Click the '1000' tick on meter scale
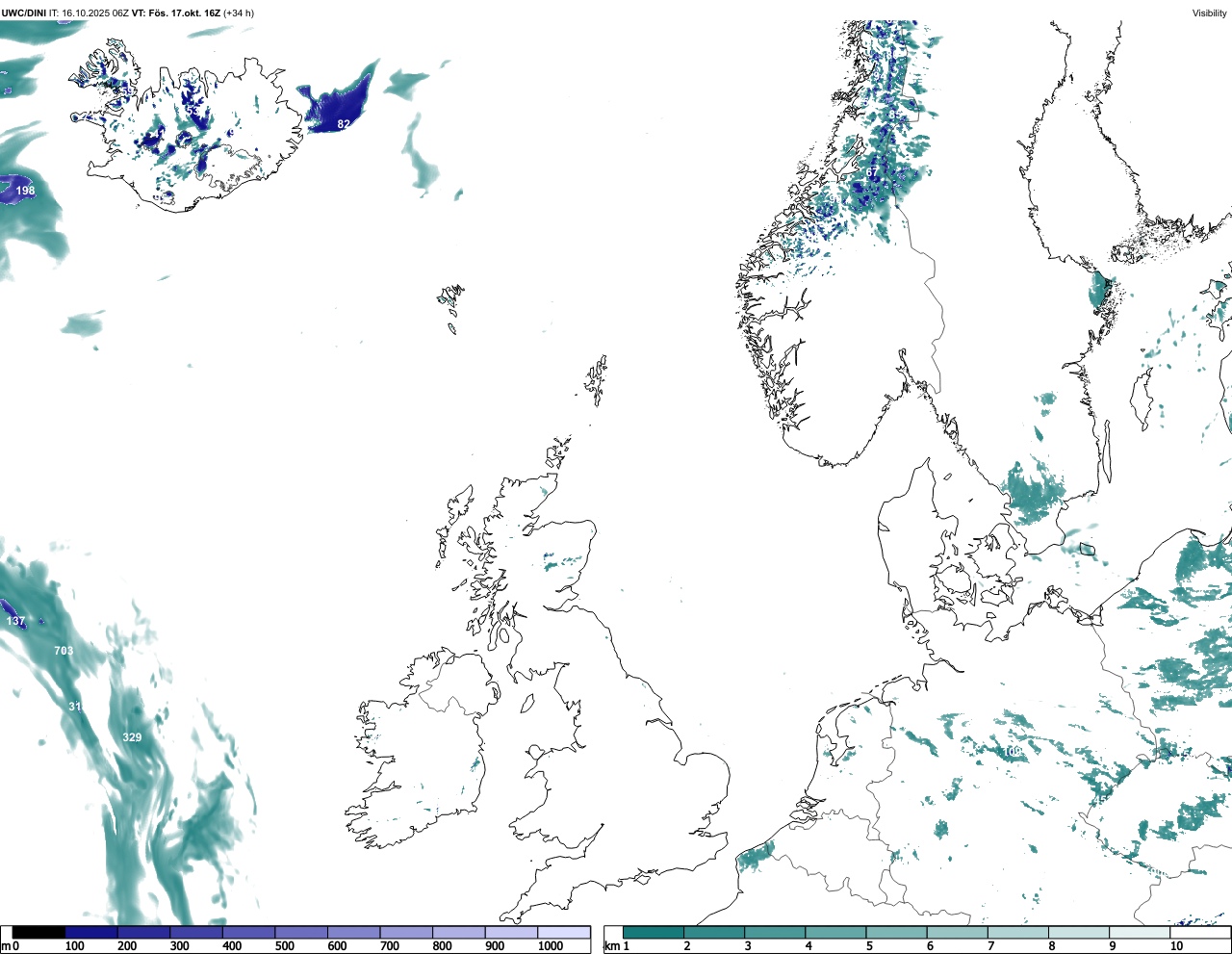This screenshot has height=954, width=1232. point(551,946)
